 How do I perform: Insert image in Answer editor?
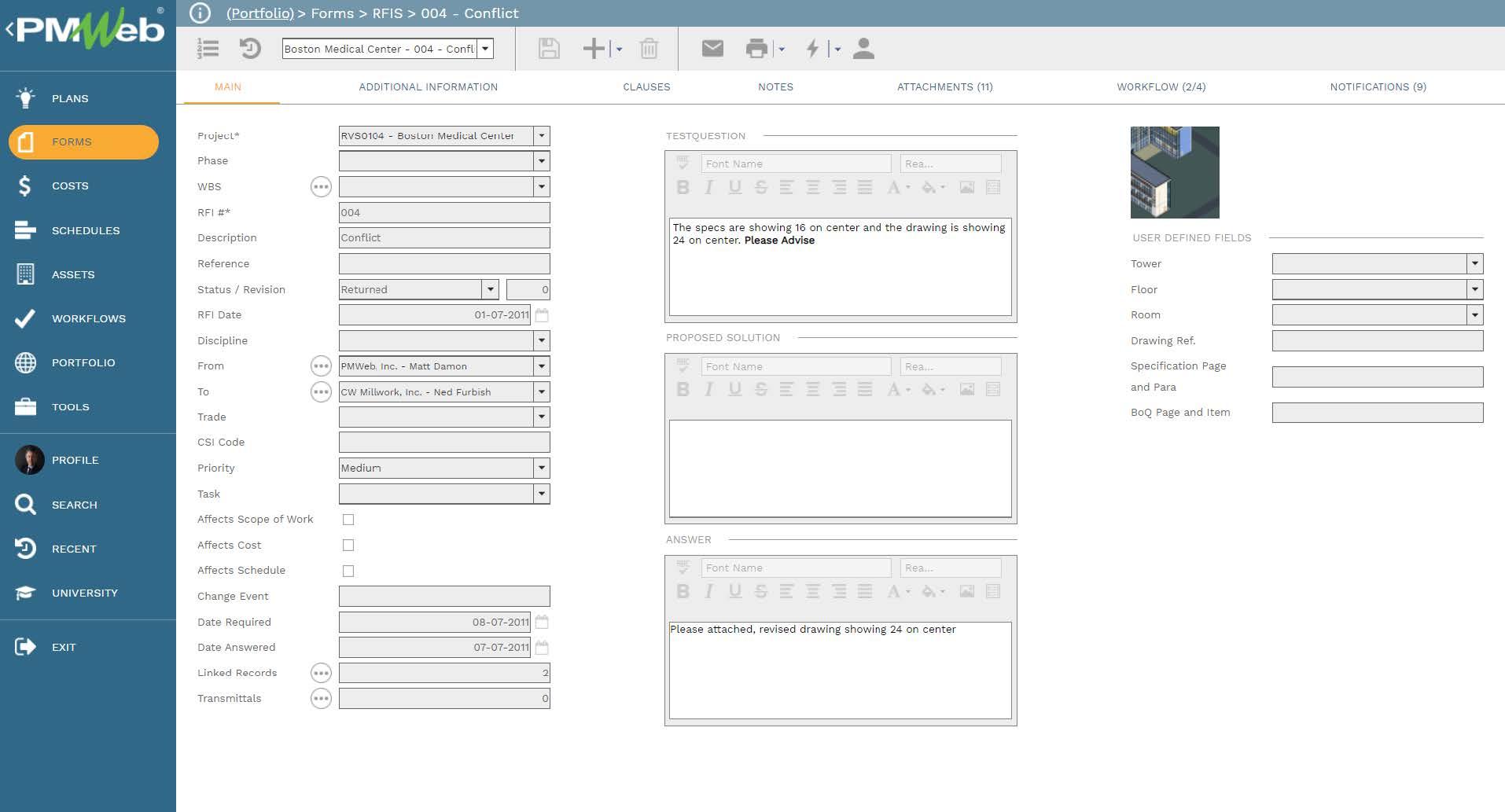coord(967,592)
